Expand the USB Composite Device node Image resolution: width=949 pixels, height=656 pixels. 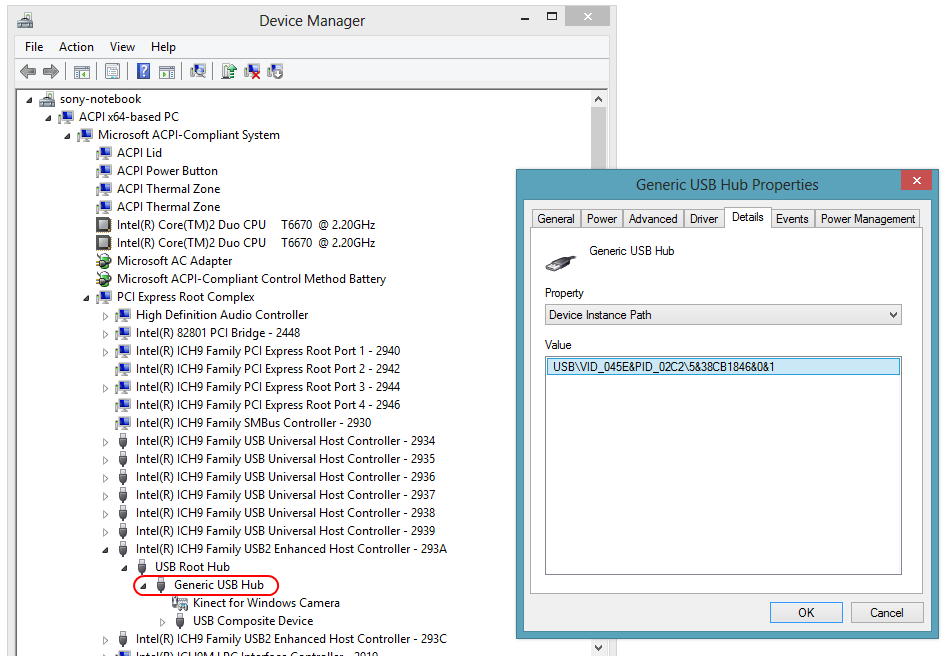tap(162, 622)
